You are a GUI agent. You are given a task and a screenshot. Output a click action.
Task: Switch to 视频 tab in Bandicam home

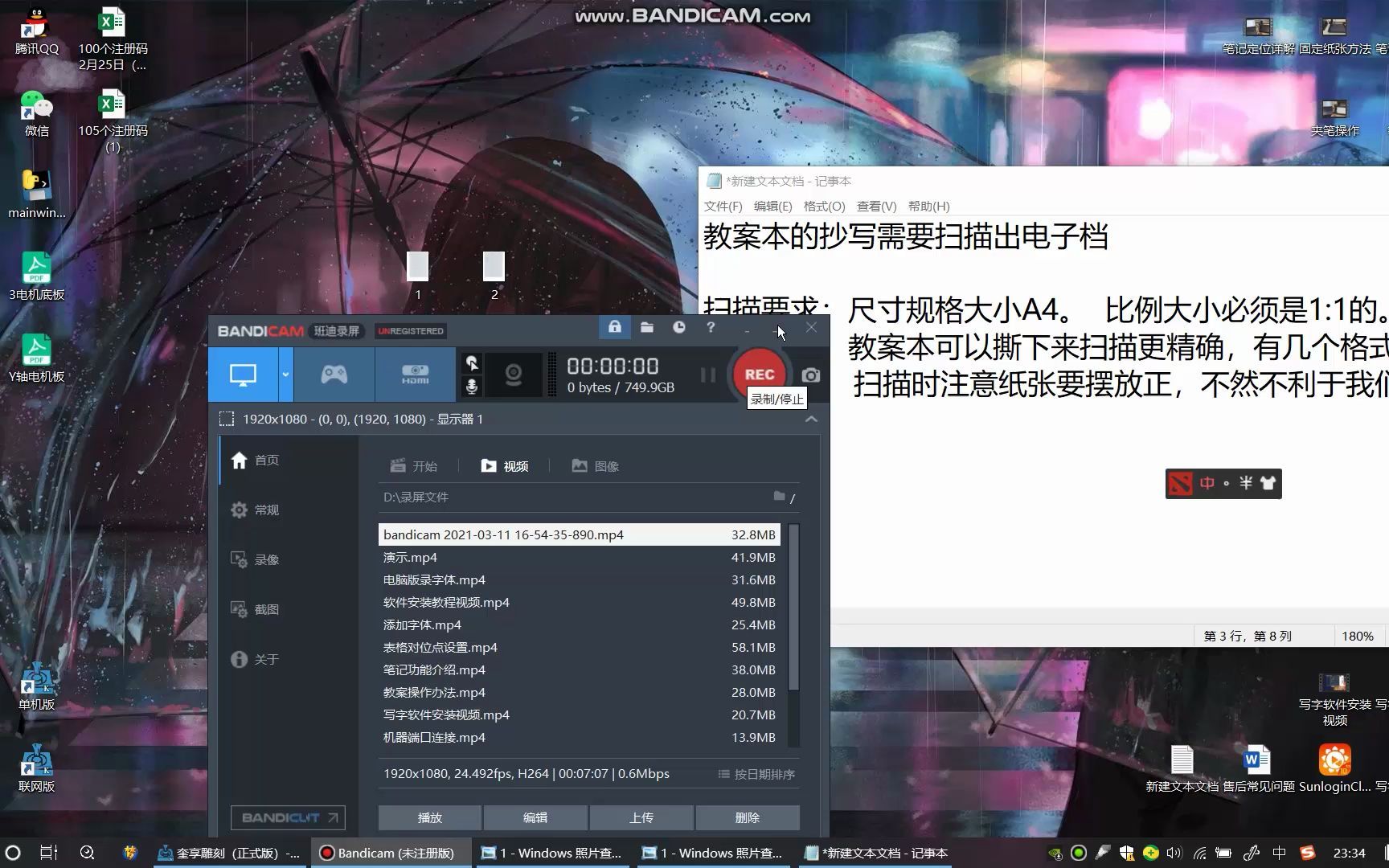[x=505, y=466]
